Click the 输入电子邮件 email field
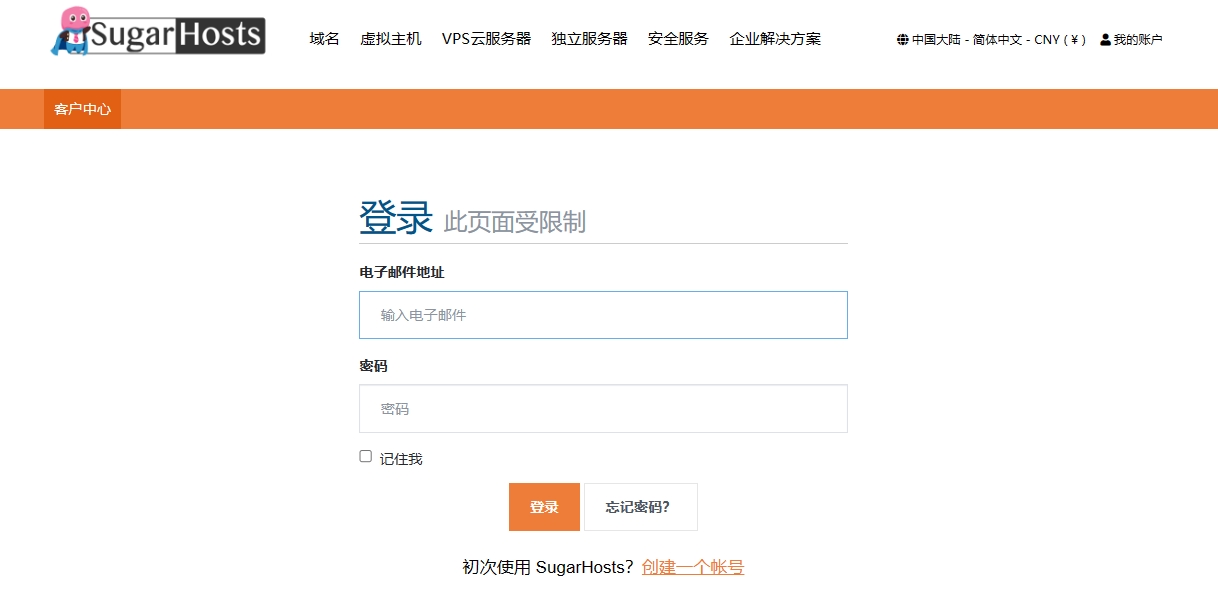This screenshot has width=1218, height=599. coord(602,314)
